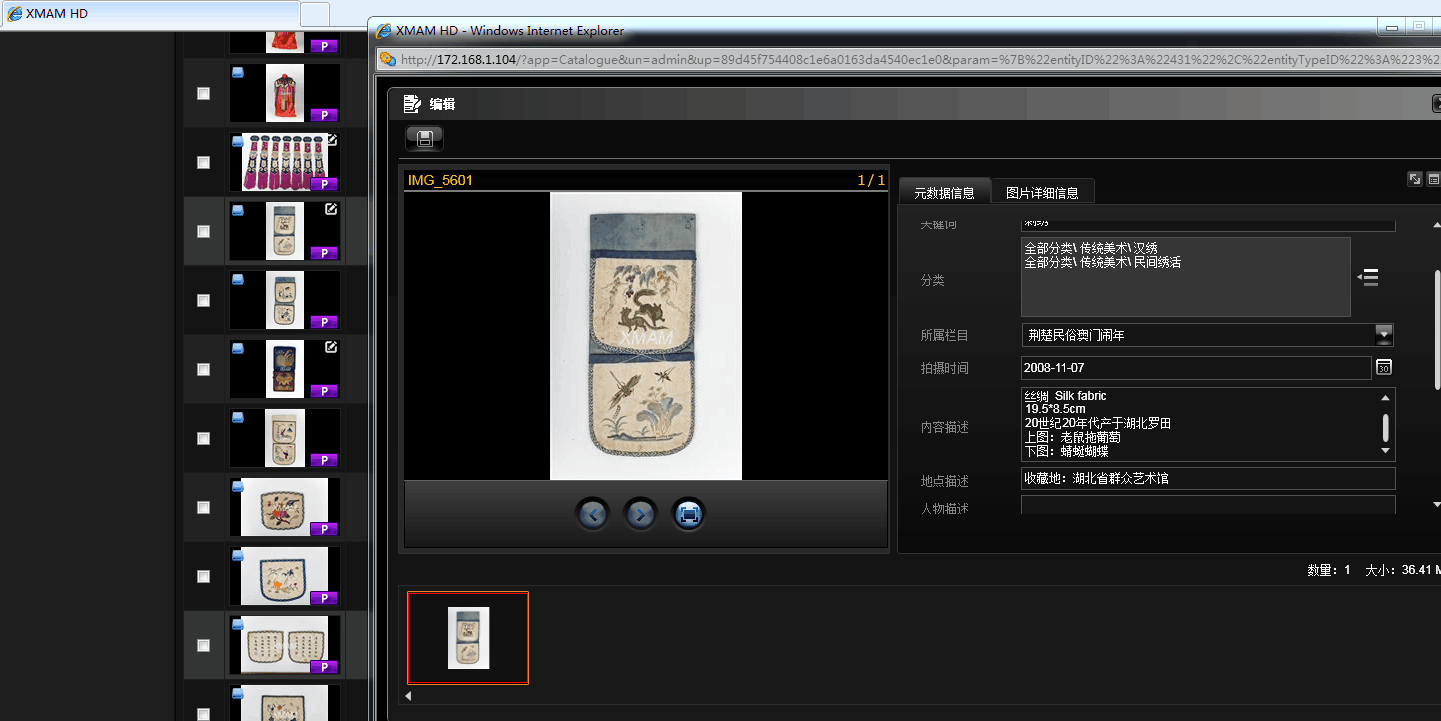This screenshot has height=721, width=1441.
Task: Click edit icon on purple tassels thumbnail
Action: [331, 141]
